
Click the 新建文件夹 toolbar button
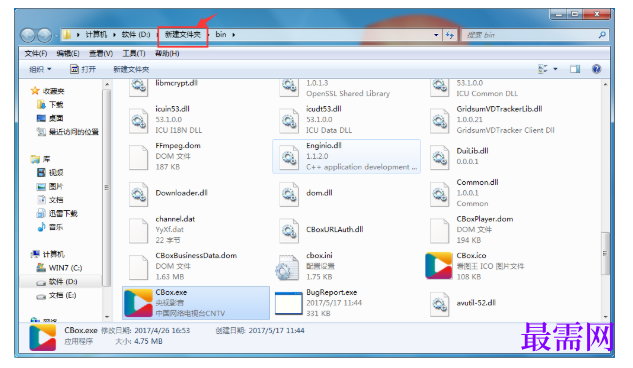click(131, 69)
